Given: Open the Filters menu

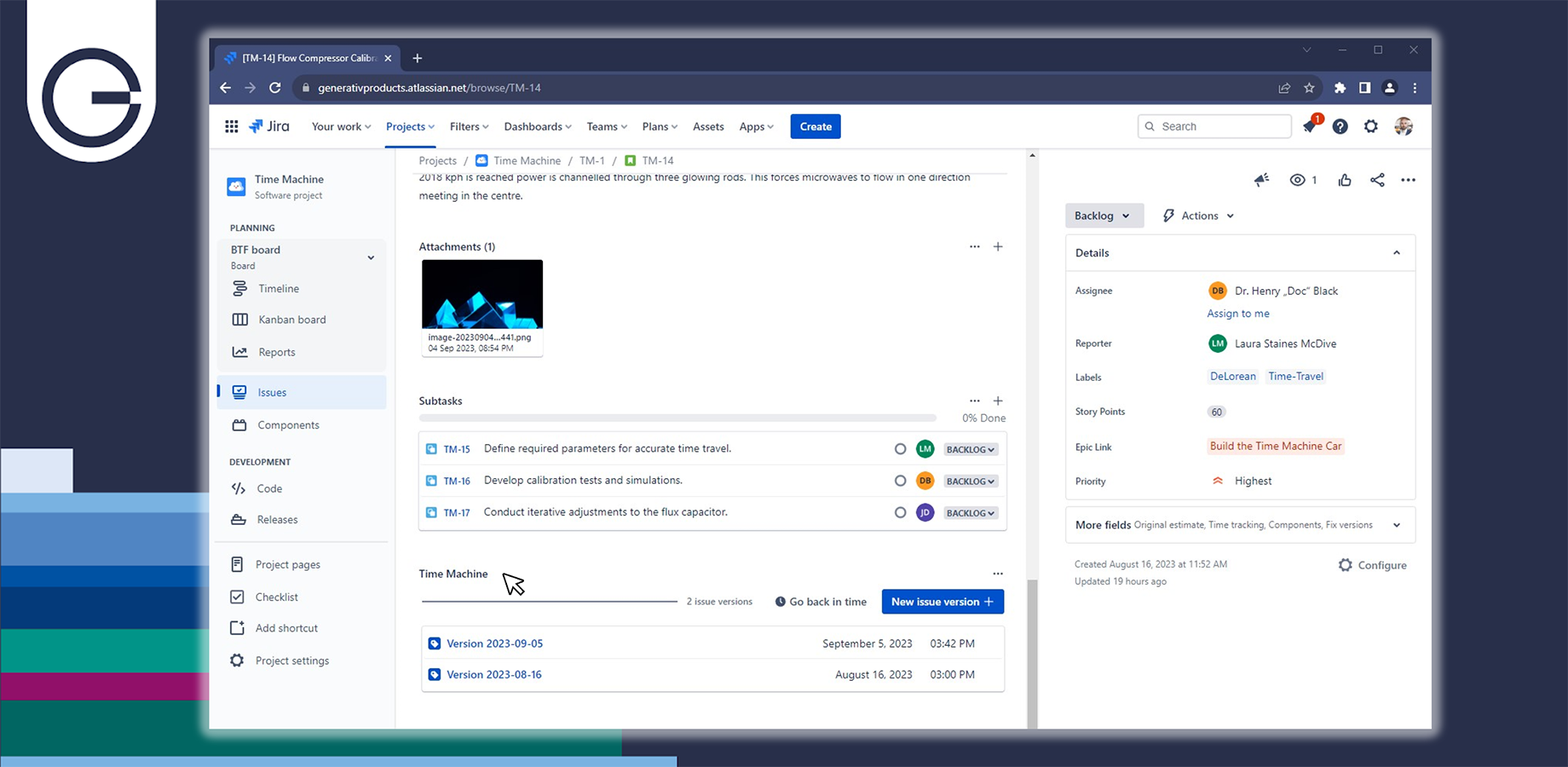Looking at the screenshot, I should pyautogui.click(x=469, y=127).
